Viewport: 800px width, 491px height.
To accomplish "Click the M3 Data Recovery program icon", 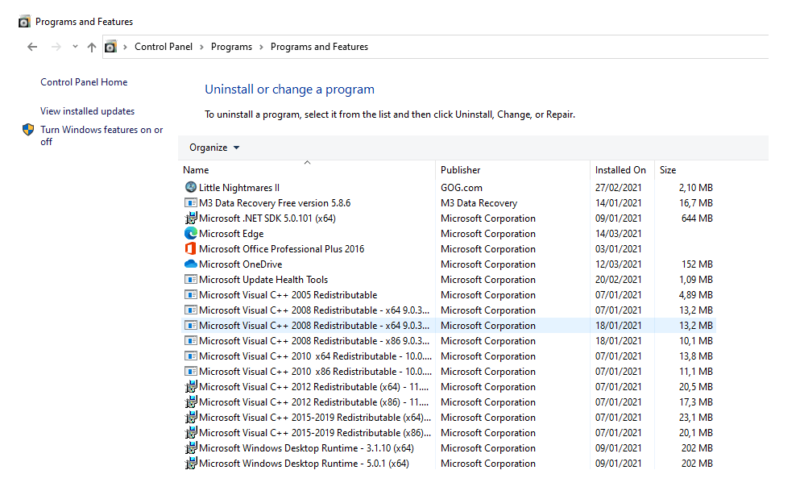I will coord(191,203).
